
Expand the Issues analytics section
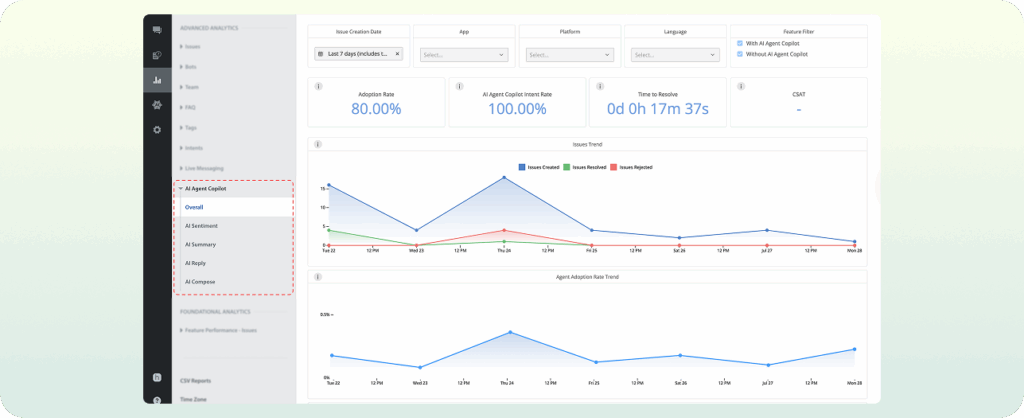190,47
